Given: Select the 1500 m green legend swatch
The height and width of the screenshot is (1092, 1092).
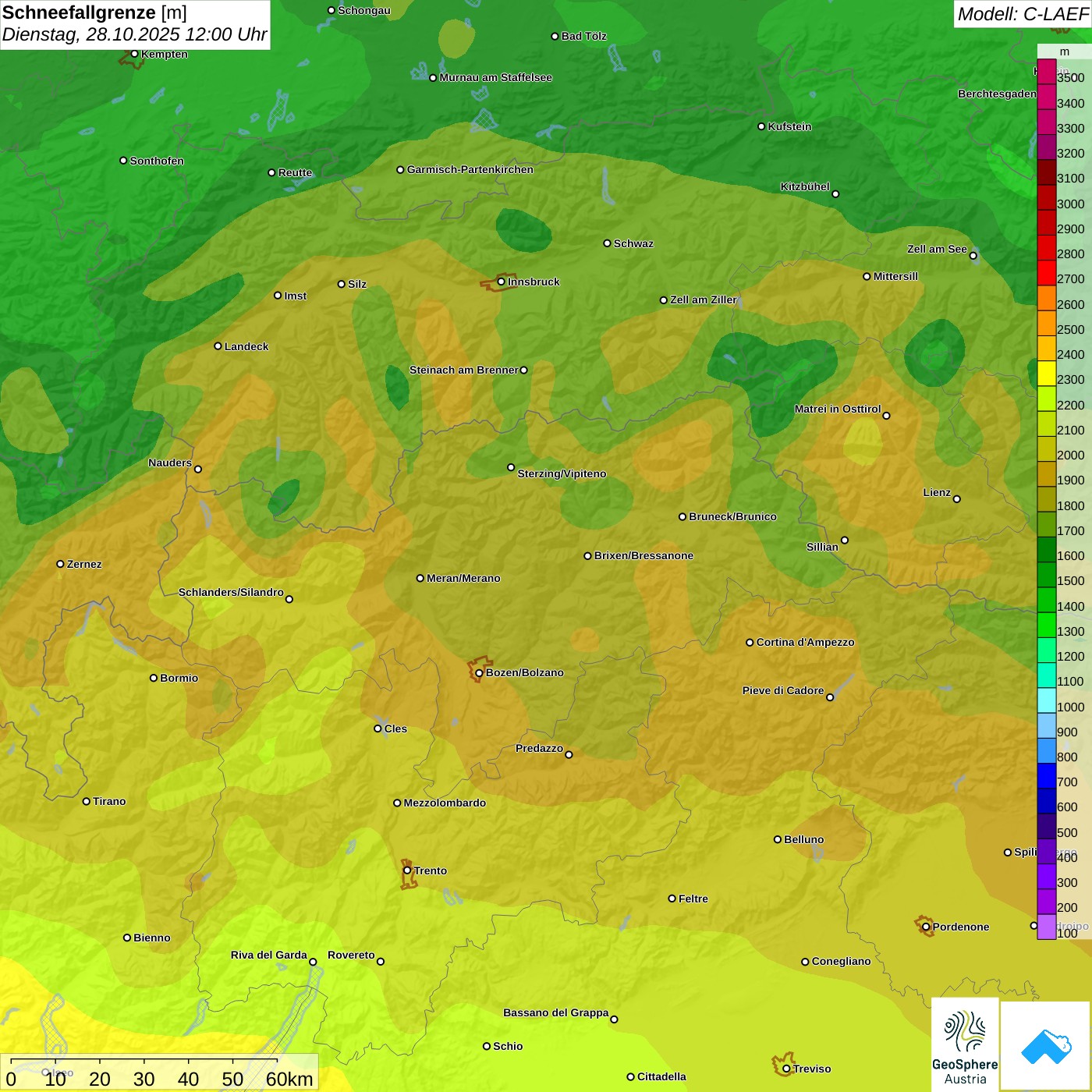Looking at the screenshot, I should click(x=1046, y=575).
